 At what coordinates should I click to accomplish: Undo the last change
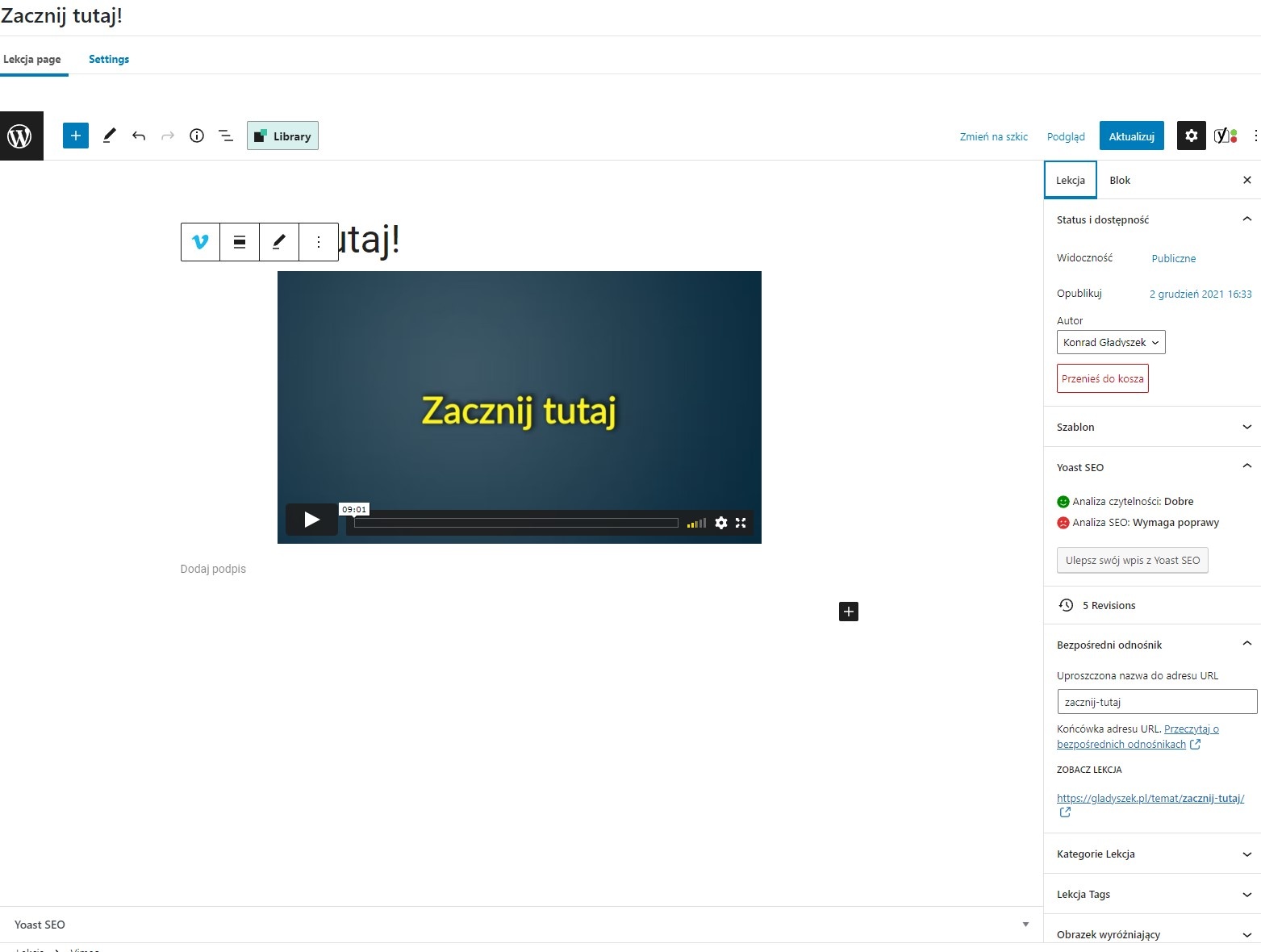tap(139, 136)
